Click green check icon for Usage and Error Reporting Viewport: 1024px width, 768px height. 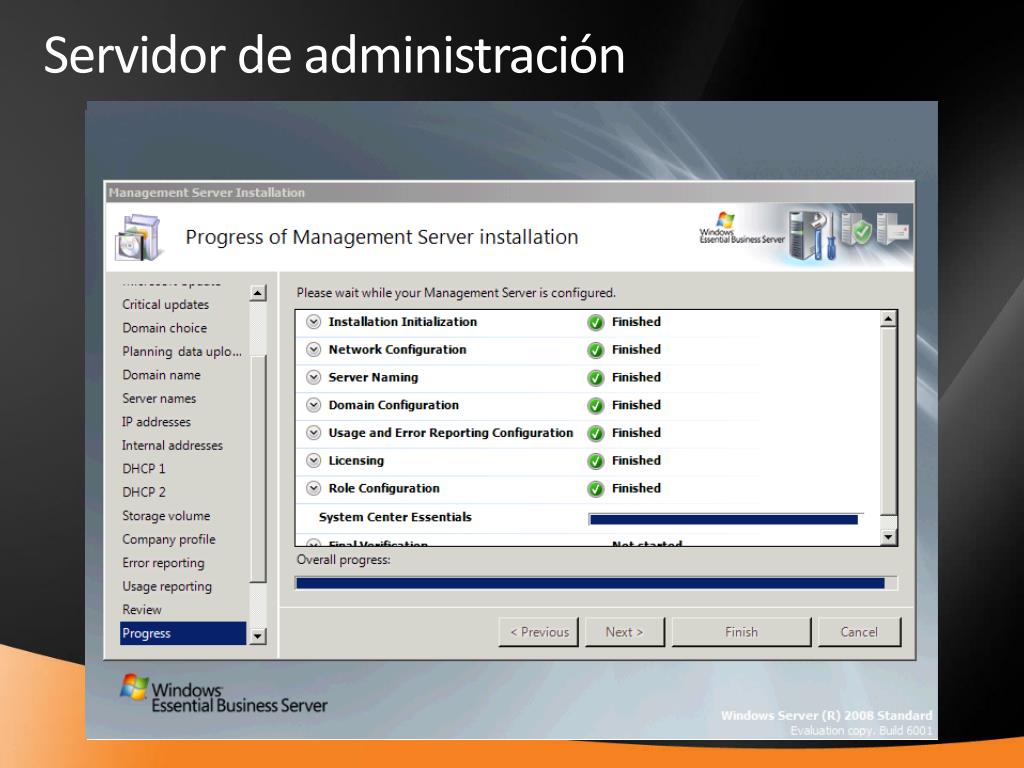click(x=596, y=434)
